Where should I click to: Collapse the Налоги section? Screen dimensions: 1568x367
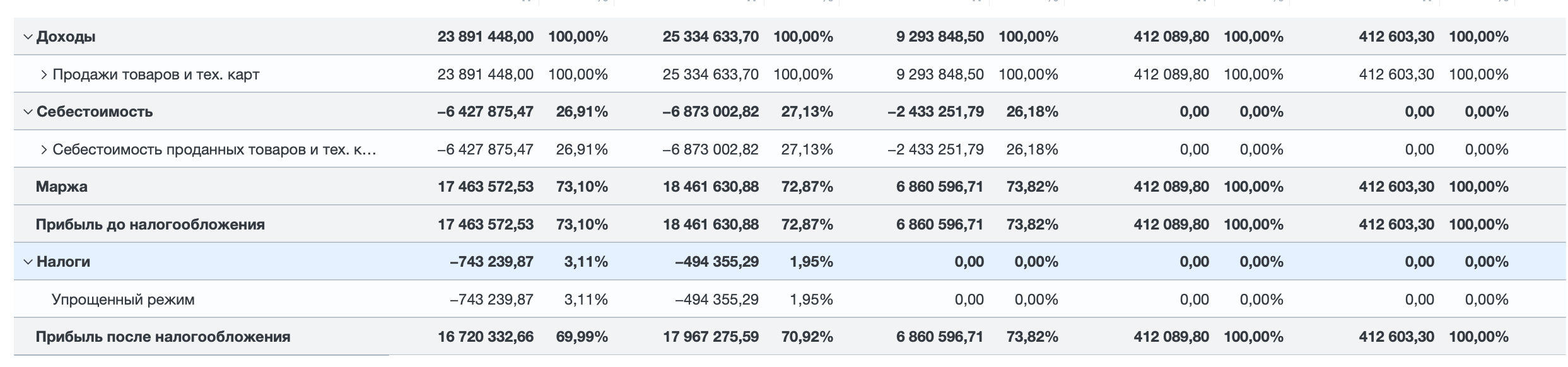28,262
